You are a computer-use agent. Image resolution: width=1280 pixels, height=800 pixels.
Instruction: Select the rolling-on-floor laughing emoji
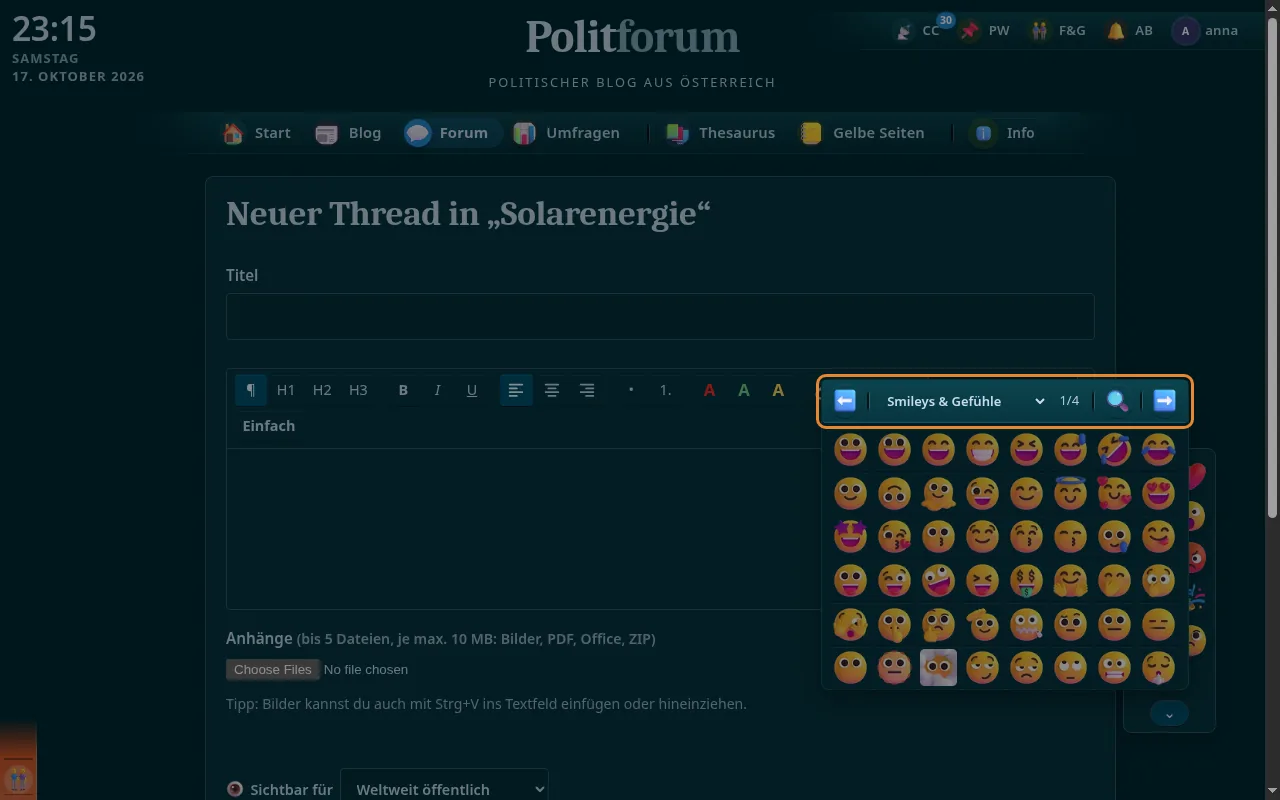point(1114,449)
